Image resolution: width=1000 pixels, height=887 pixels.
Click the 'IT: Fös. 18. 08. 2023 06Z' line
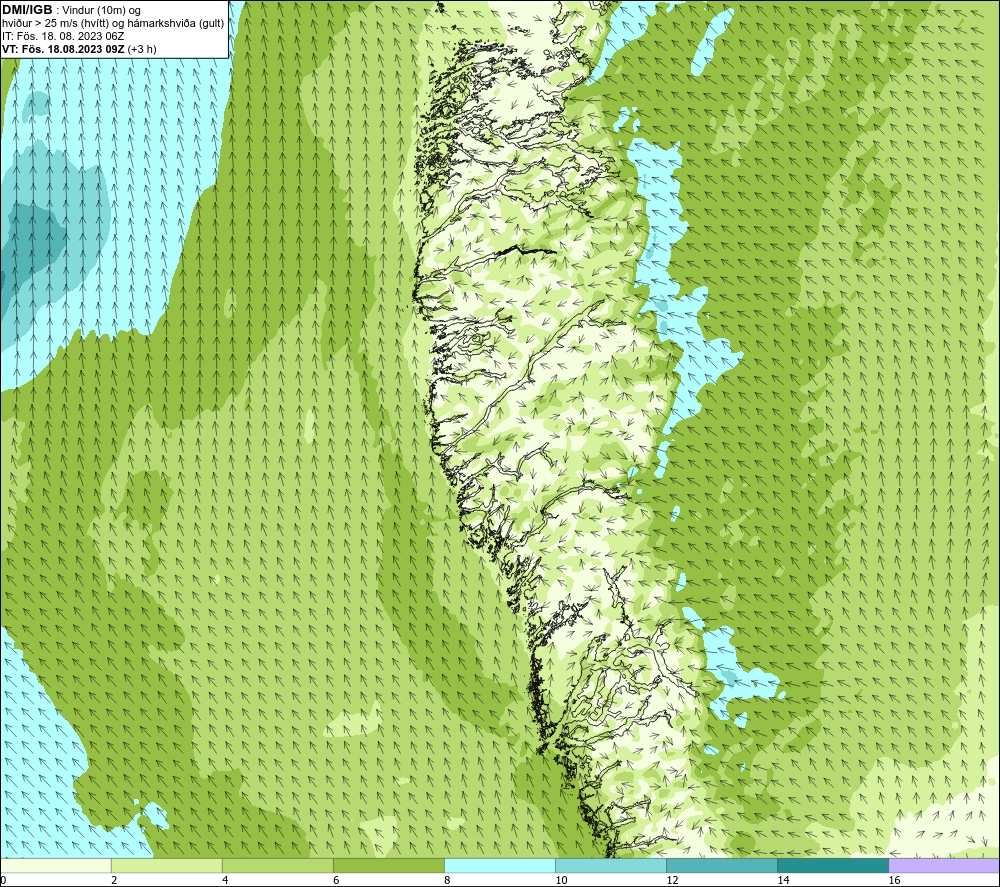pos(63,36)
